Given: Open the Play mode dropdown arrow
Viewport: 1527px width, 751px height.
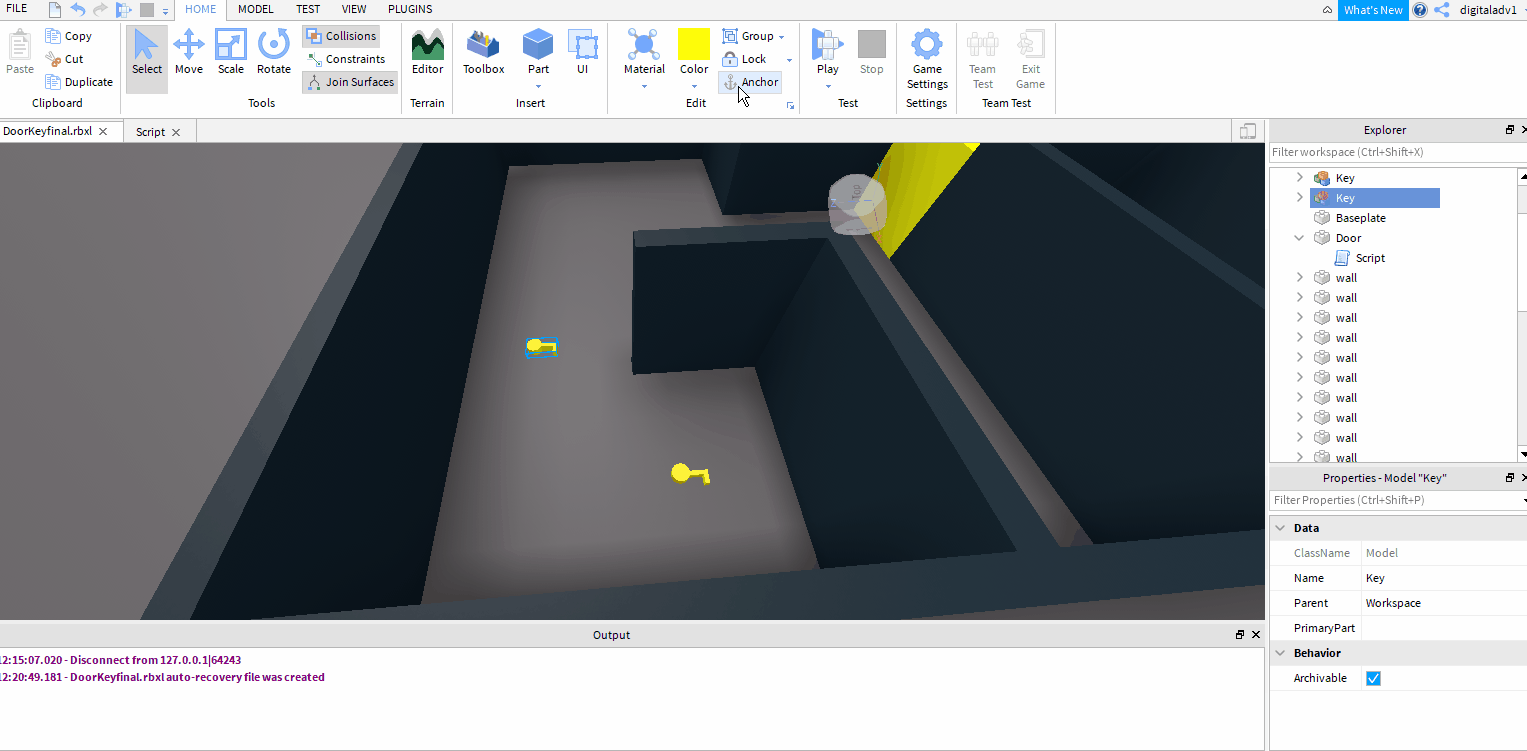Looking at the screenshot, I should (x=827, y=86).
